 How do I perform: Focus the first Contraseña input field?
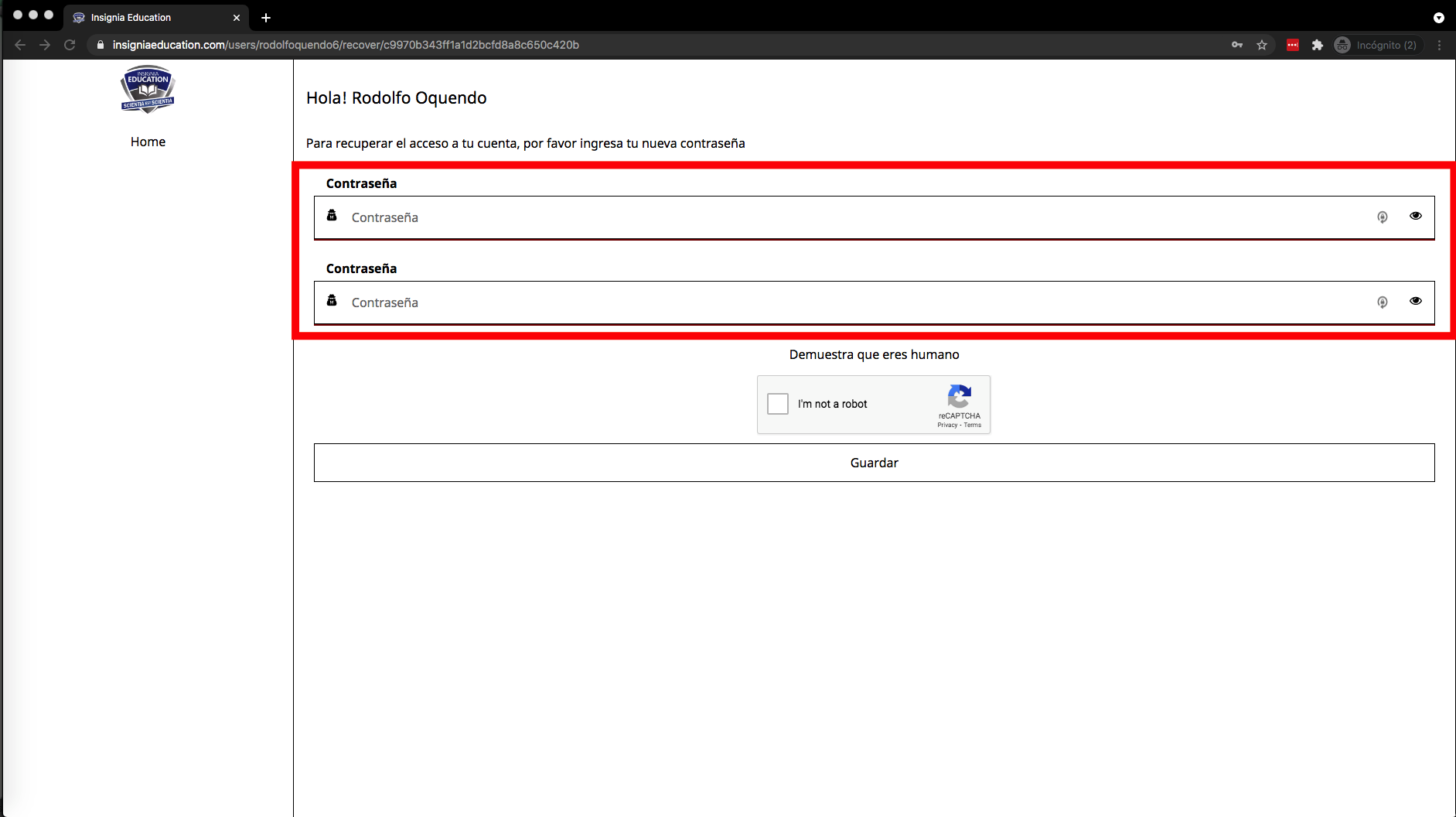[851, 217]
